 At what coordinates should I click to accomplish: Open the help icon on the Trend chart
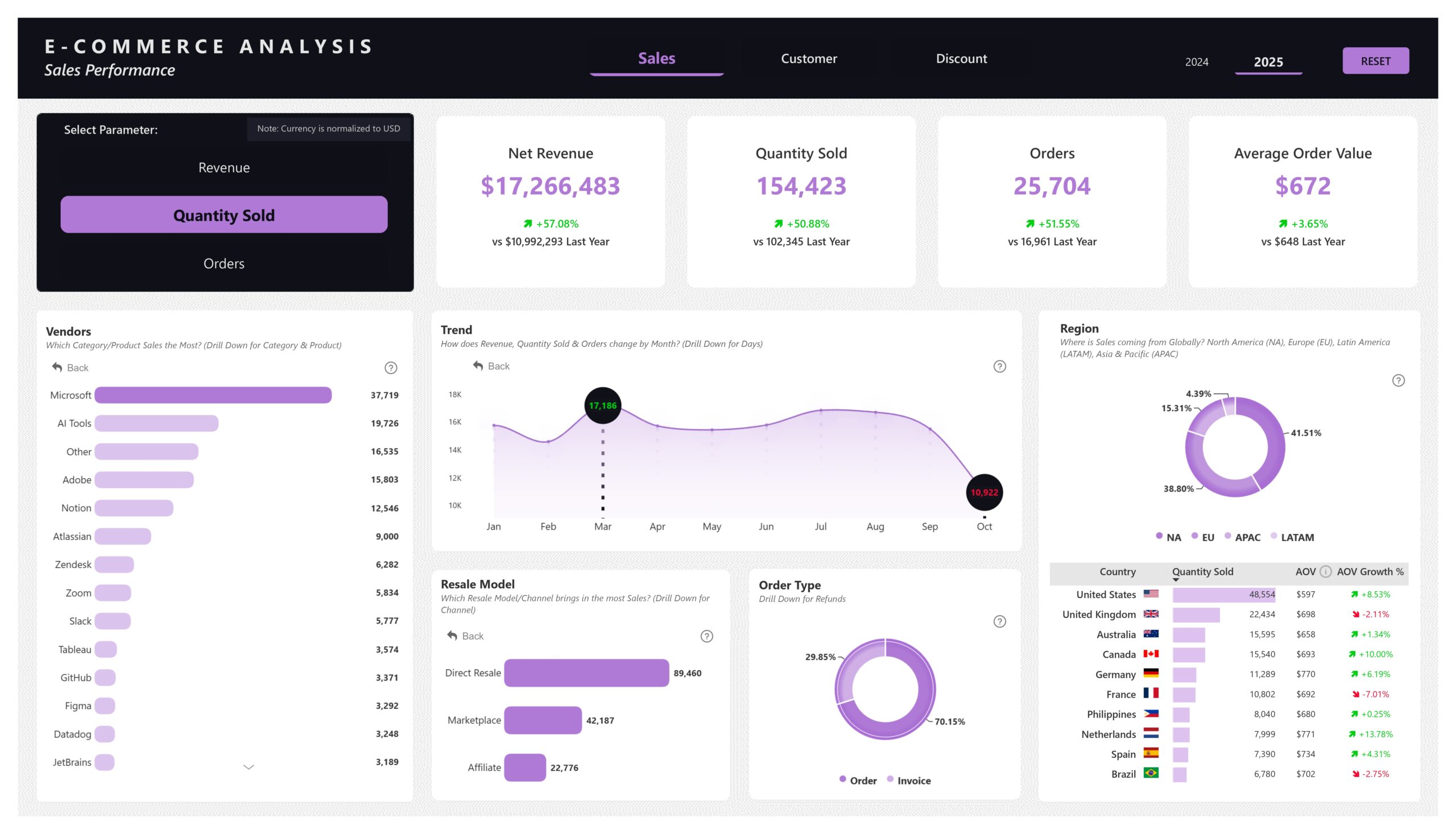click(x=999, y=366)
